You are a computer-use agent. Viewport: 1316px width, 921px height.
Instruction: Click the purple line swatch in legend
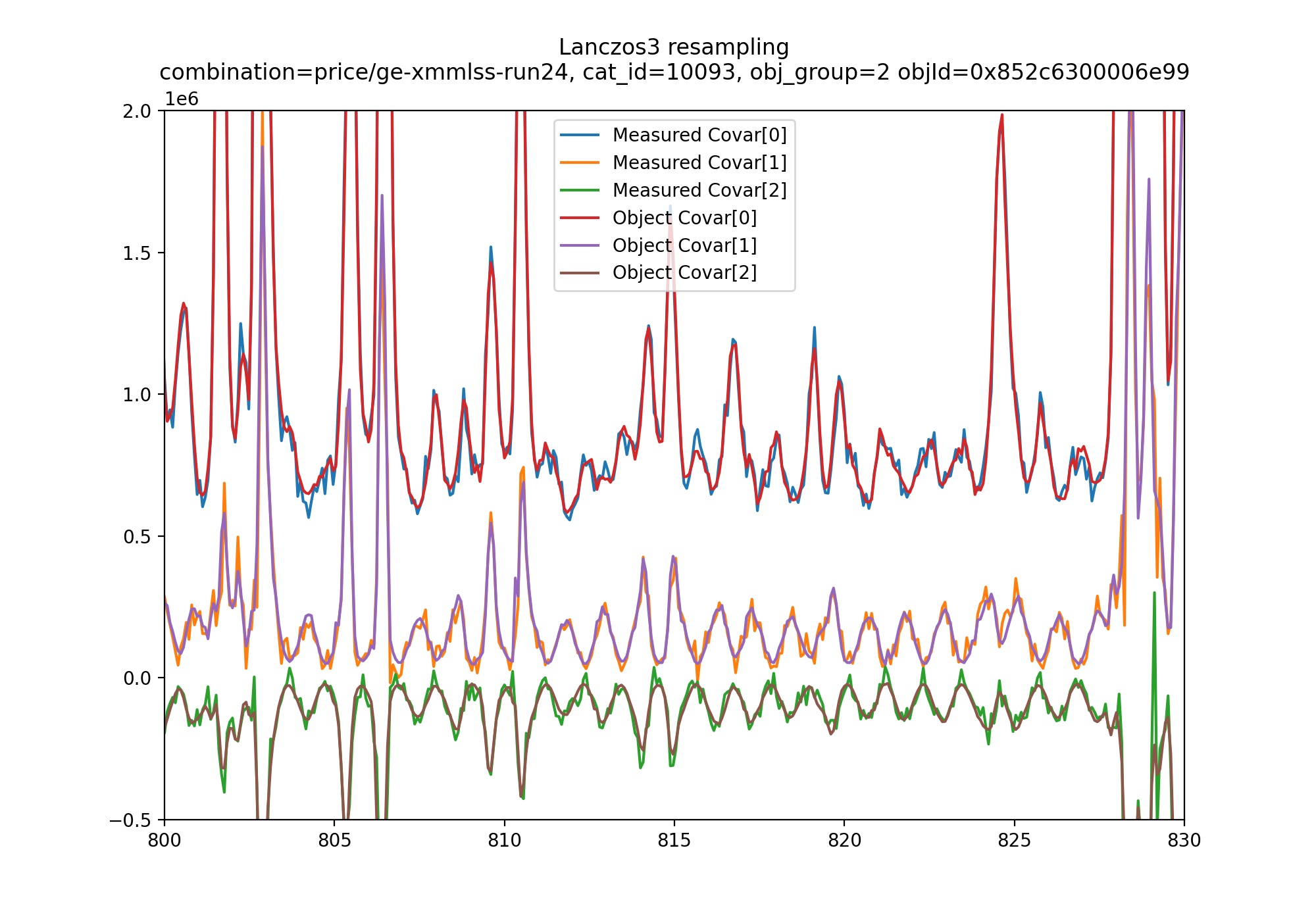[580, 245]
